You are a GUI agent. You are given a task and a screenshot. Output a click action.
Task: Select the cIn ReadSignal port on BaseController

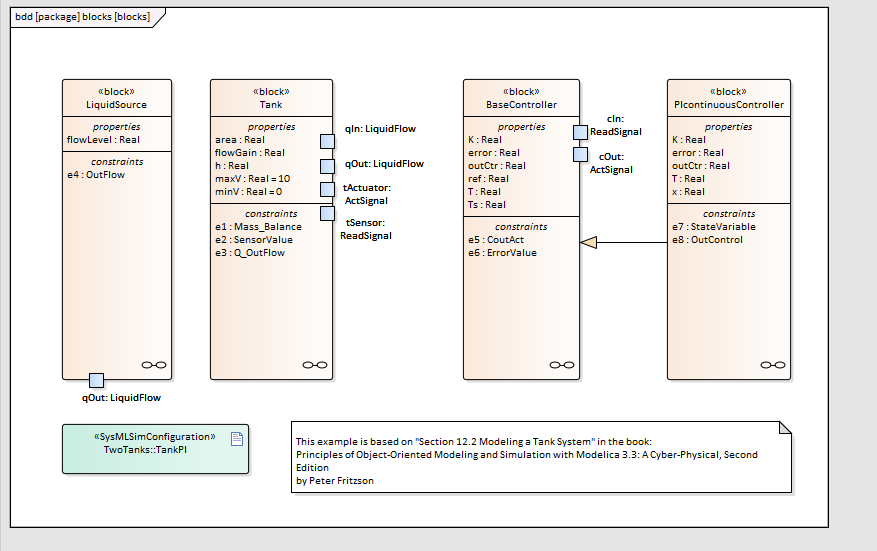click(581, 133)
